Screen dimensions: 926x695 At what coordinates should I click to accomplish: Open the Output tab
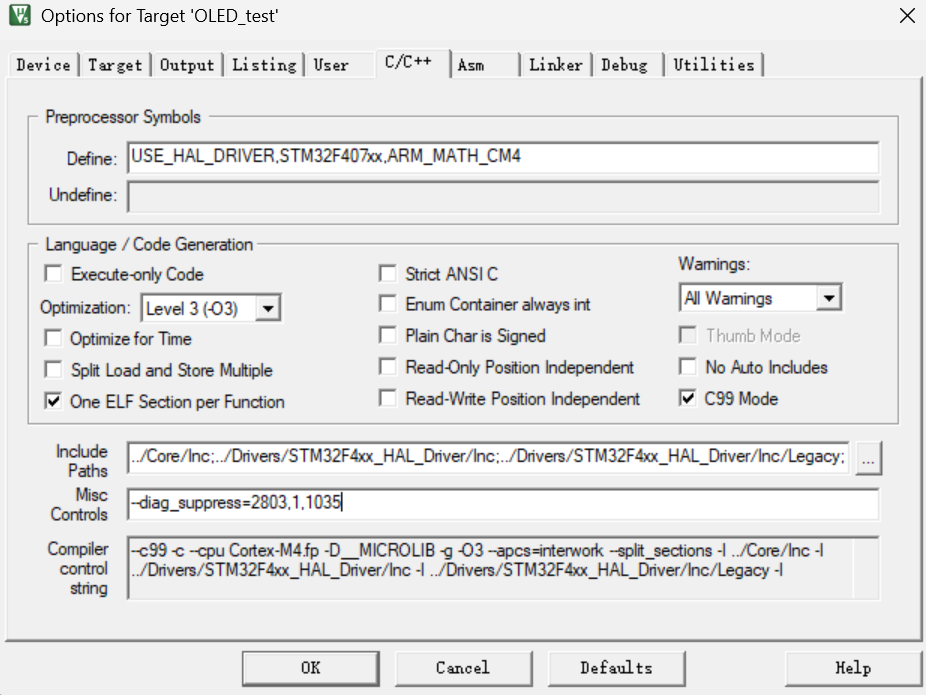(x=187, y=64)
